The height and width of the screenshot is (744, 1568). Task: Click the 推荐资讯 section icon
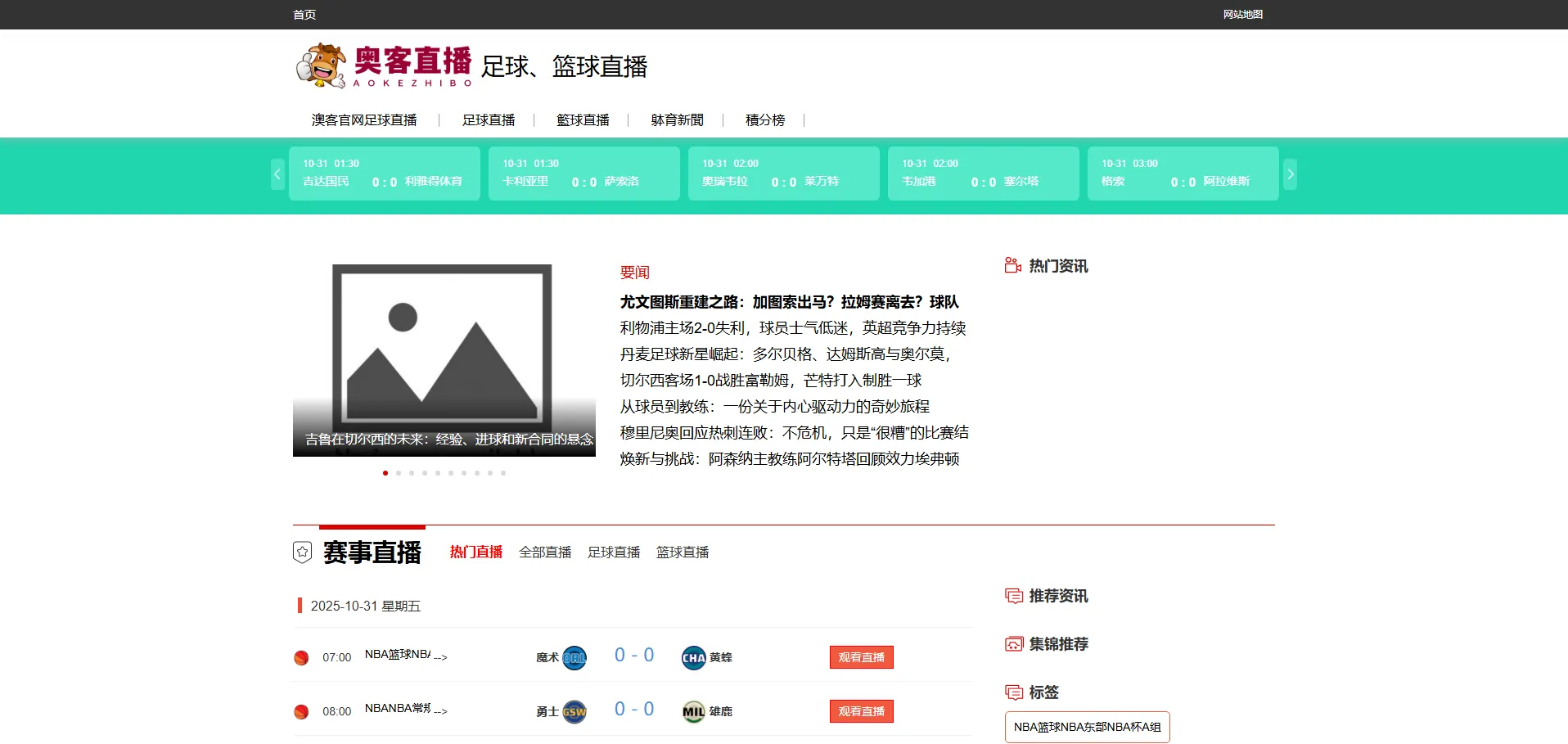point(1013,596)
